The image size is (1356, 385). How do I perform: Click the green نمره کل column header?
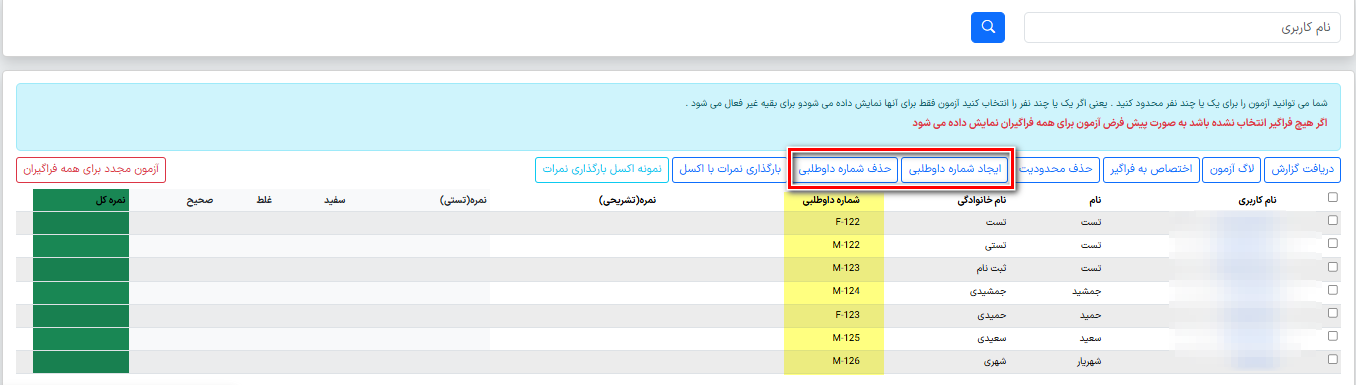[x=80, y=200]
